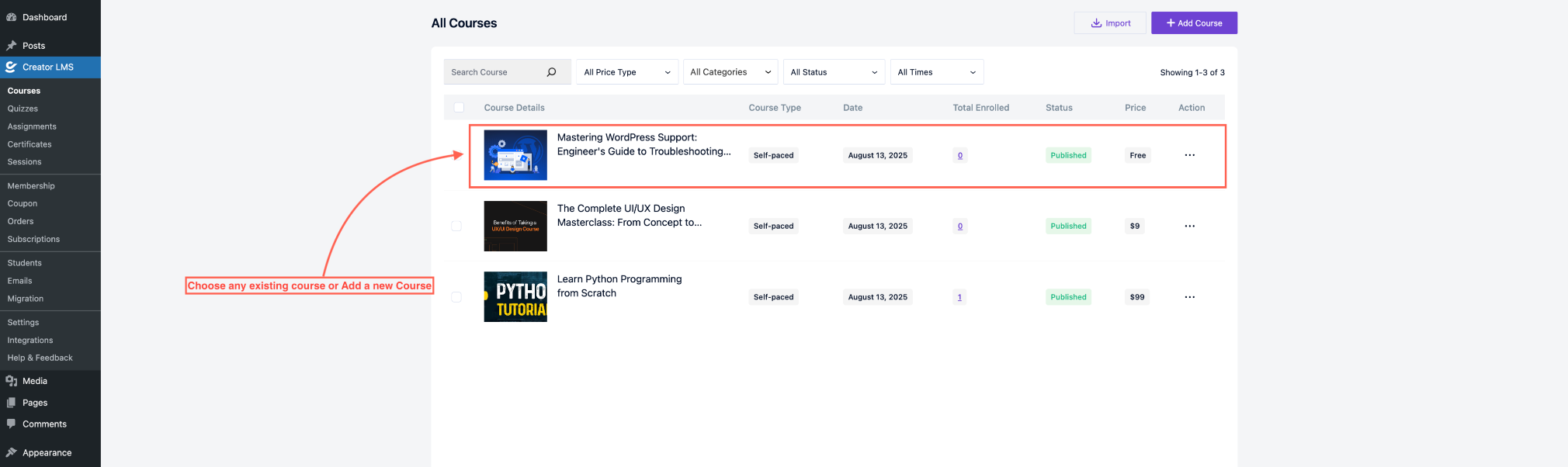Open the Python tutorial course thumbnail
The height and width of the screenshot is (467, 1568).
(515, 297)
